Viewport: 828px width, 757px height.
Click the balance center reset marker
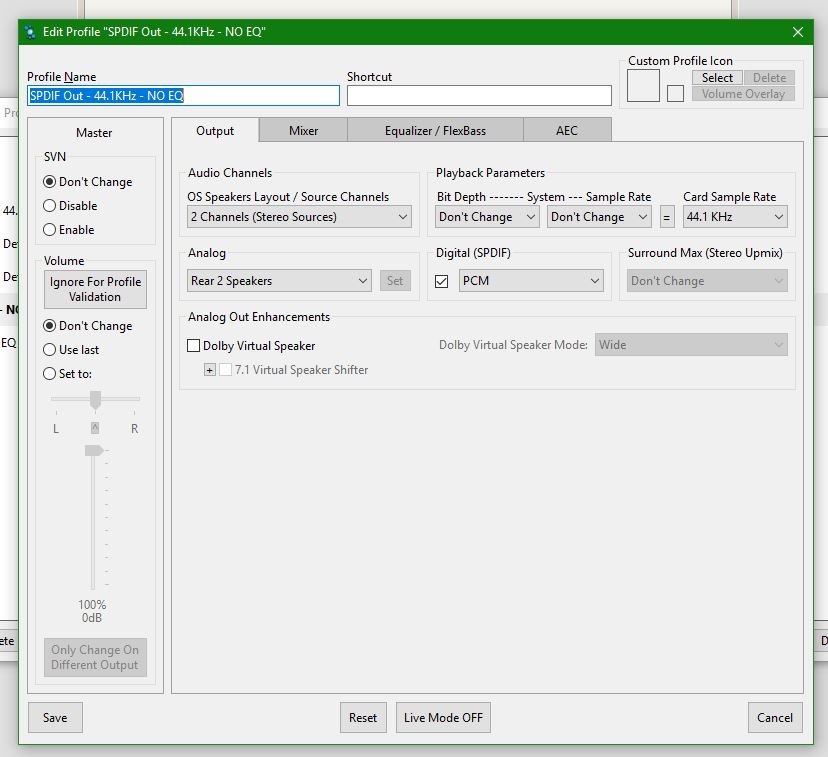(x=95, y=428)
